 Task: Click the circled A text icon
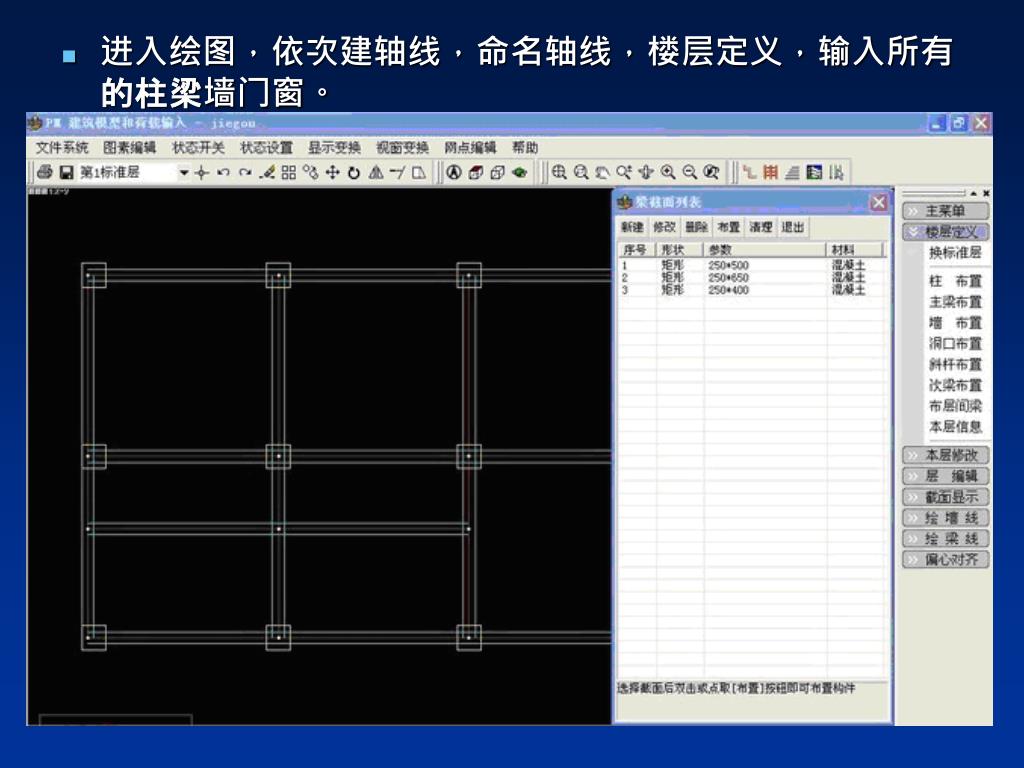click(x=454, y=172)
